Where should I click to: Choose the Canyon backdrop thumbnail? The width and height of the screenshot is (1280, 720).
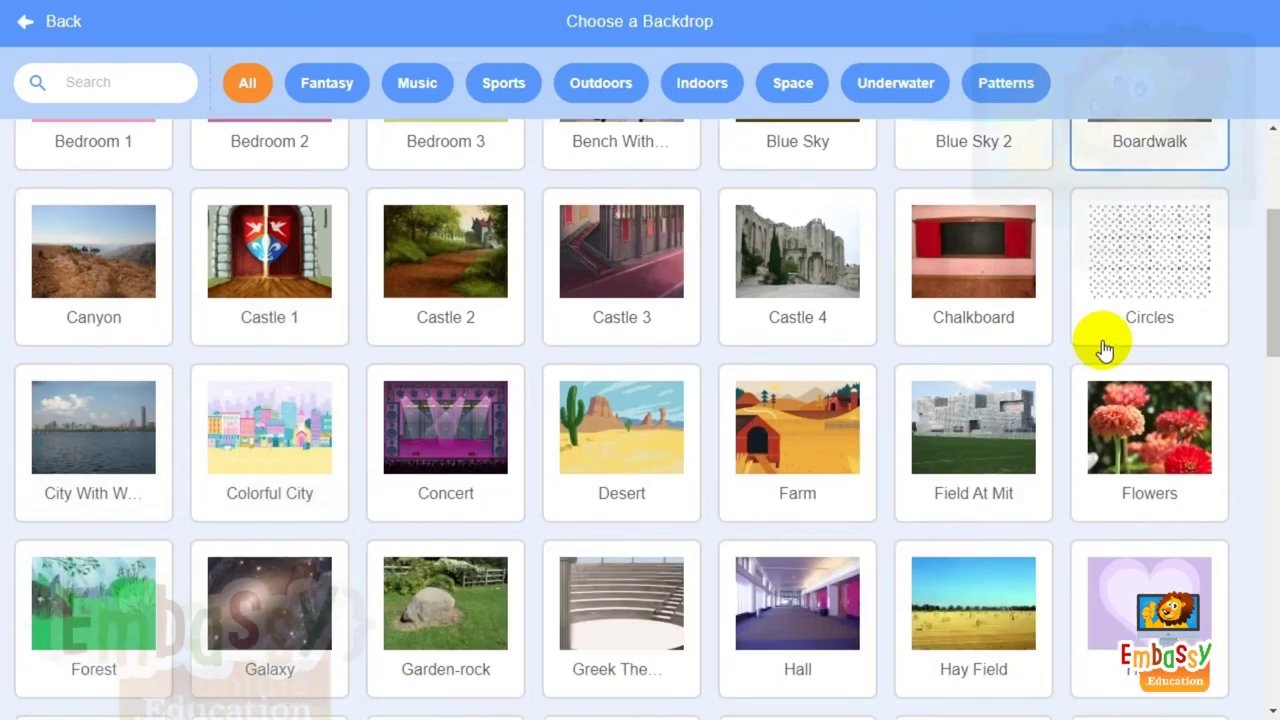94,252
